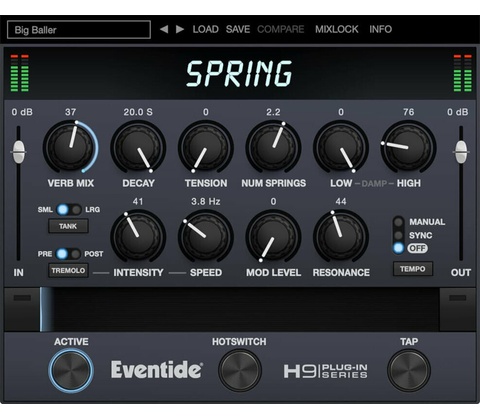This screenshot has width=480, height=420.
Task: Click the NUM SPRINGS knob
Action: coord(273,147)
